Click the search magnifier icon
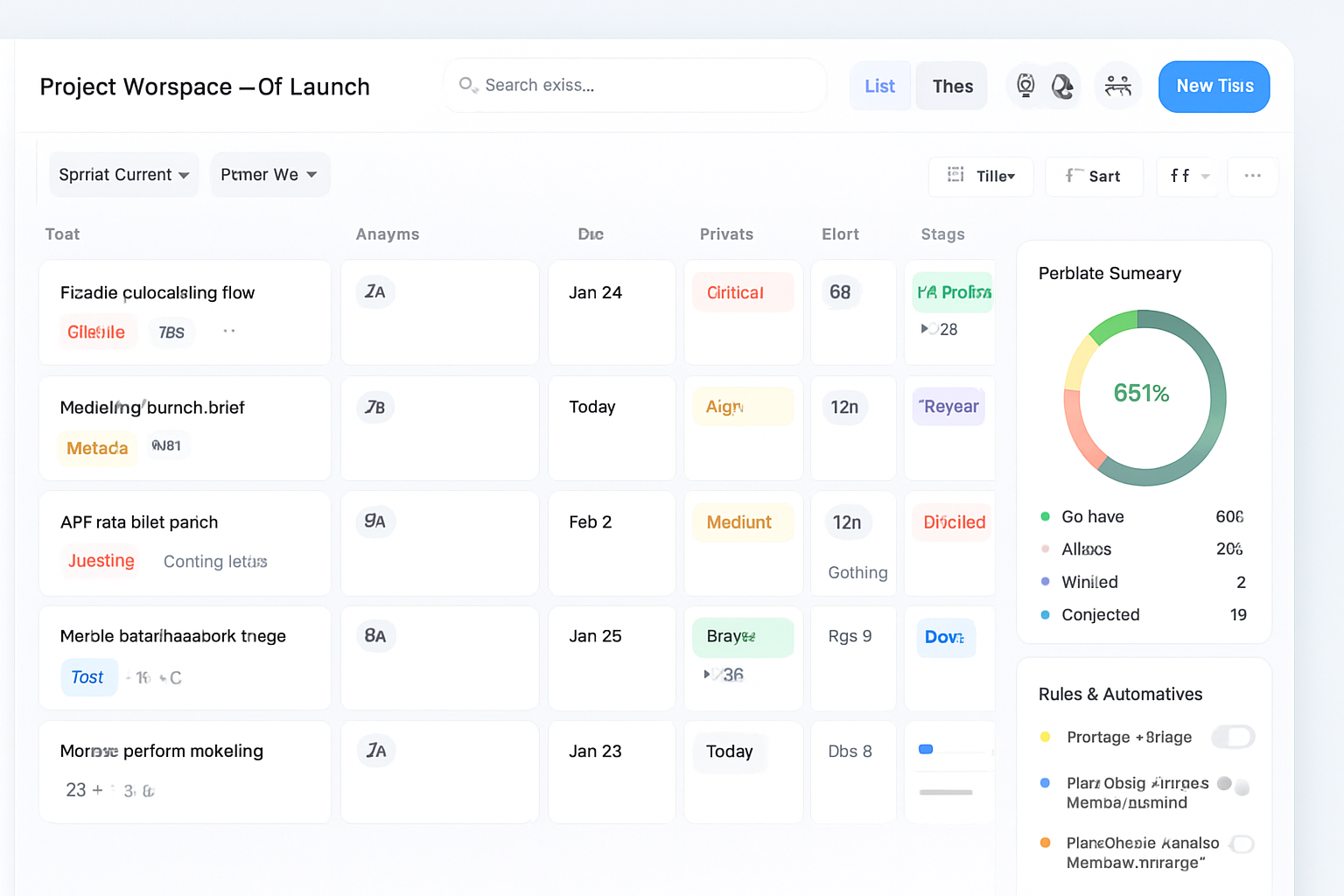Image resolution: width=1344 pixels, height=896 pixels. [x=467, y=85]
